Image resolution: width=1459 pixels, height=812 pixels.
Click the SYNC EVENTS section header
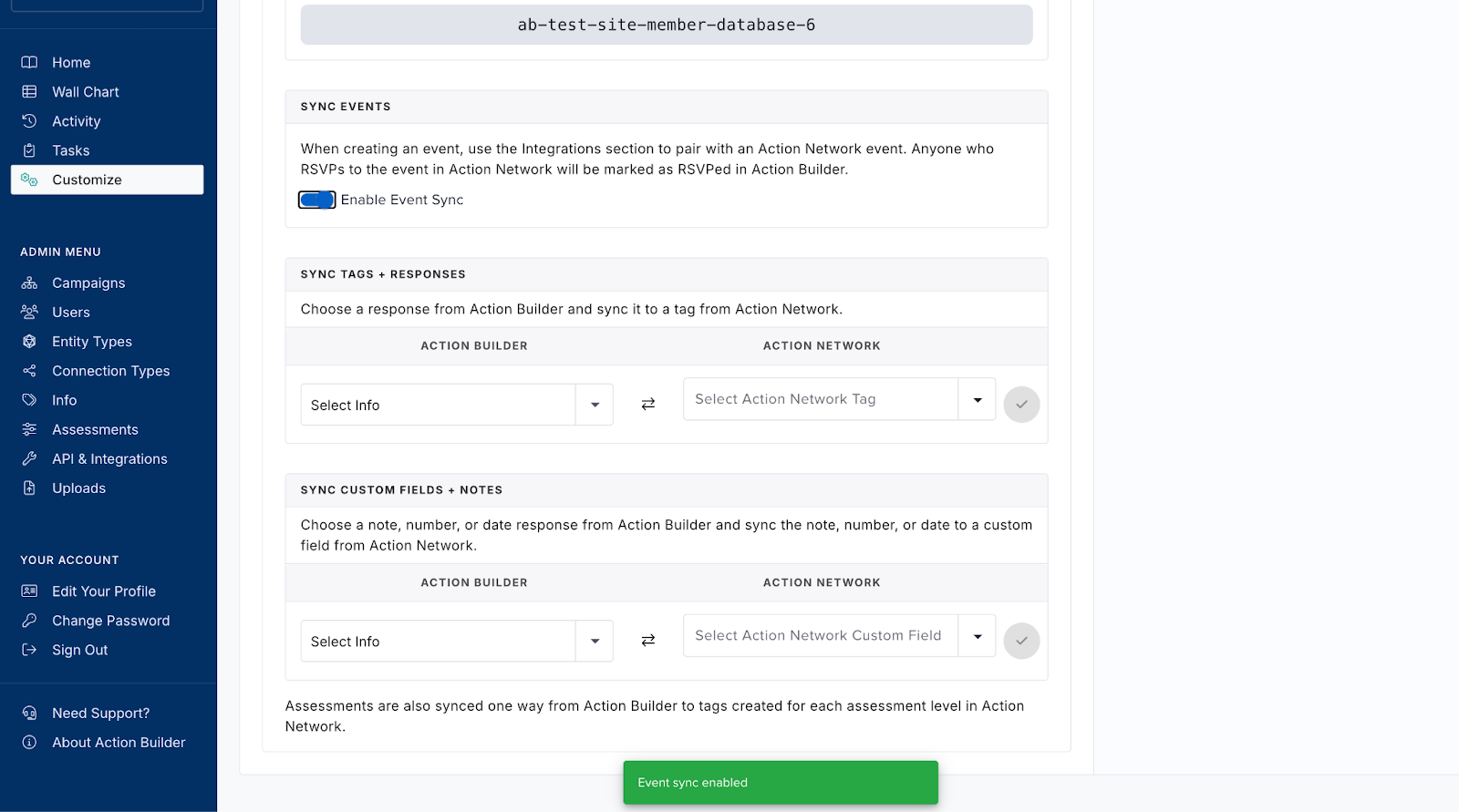(667, 107)
